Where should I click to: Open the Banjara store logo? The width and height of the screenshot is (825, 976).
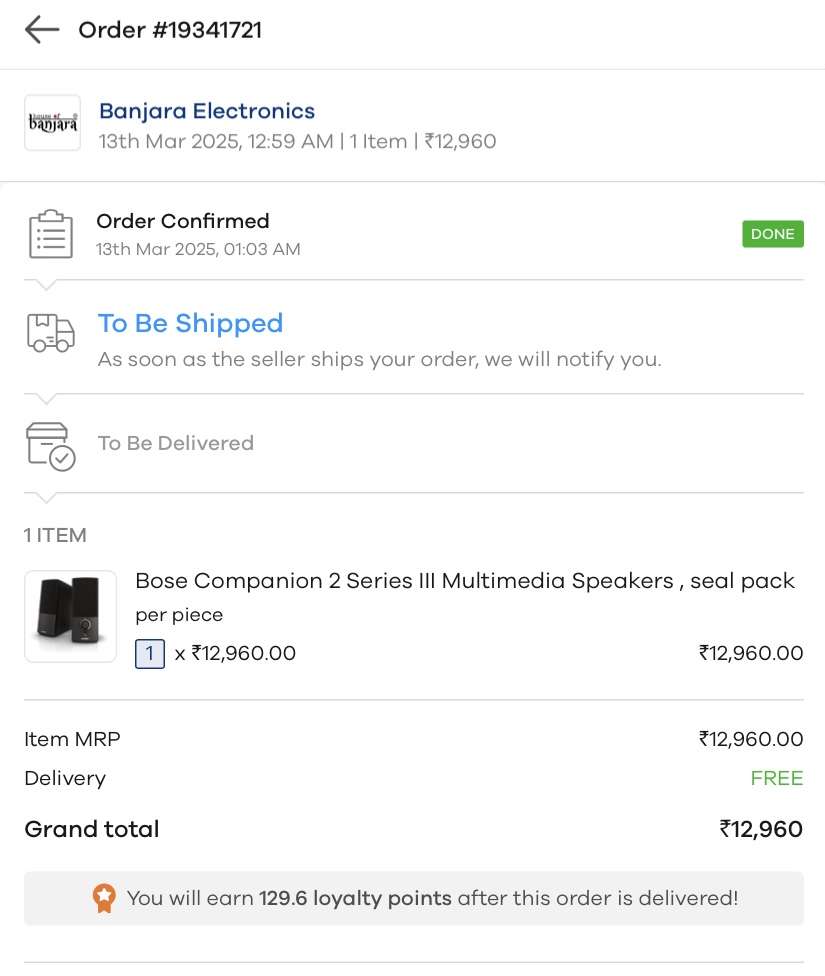(x=52, y=123)
